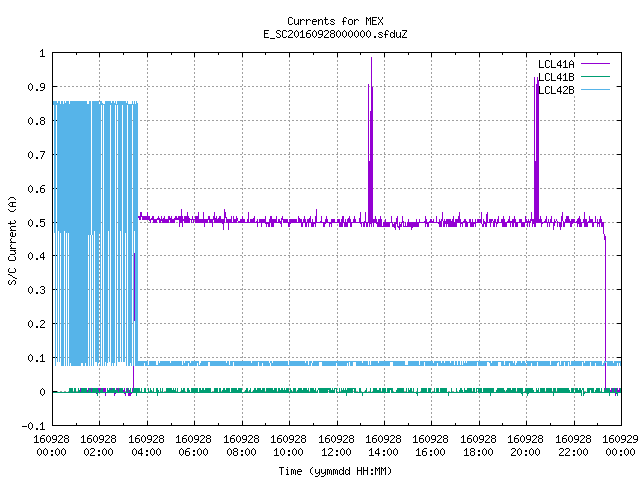Click the x-axis label '160928 20:00'
The width and height of the screenshot is (640, 480).
coord(526,446)
